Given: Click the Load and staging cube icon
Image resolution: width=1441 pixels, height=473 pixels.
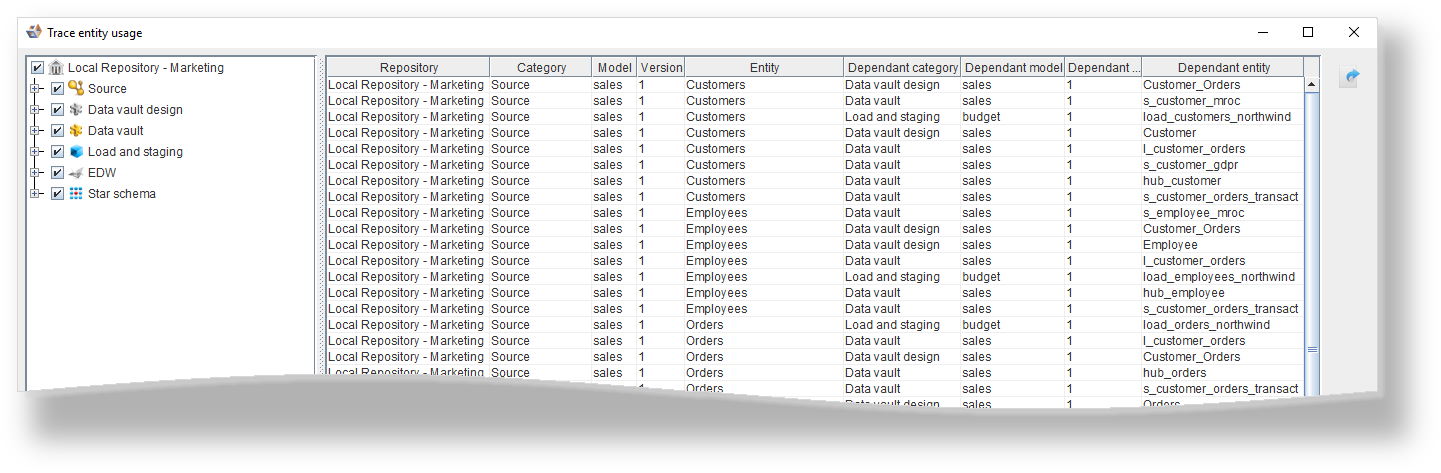Looking at the screenshot, I should 76,152.
